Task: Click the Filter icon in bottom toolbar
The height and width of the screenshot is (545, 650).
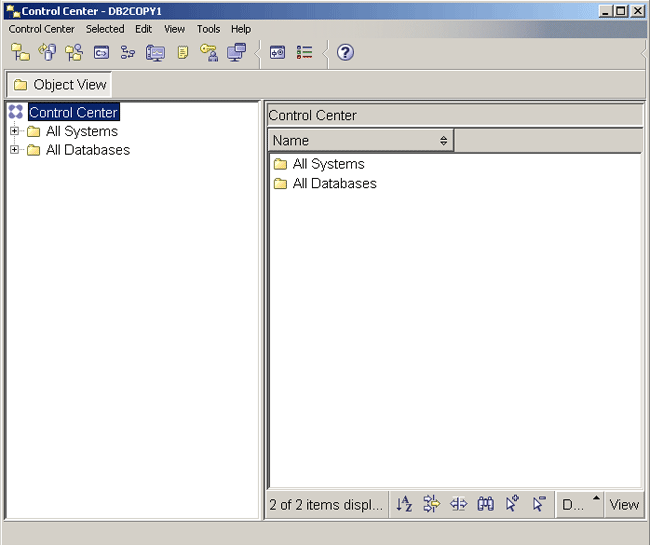Action: click(x=432, y=504)
